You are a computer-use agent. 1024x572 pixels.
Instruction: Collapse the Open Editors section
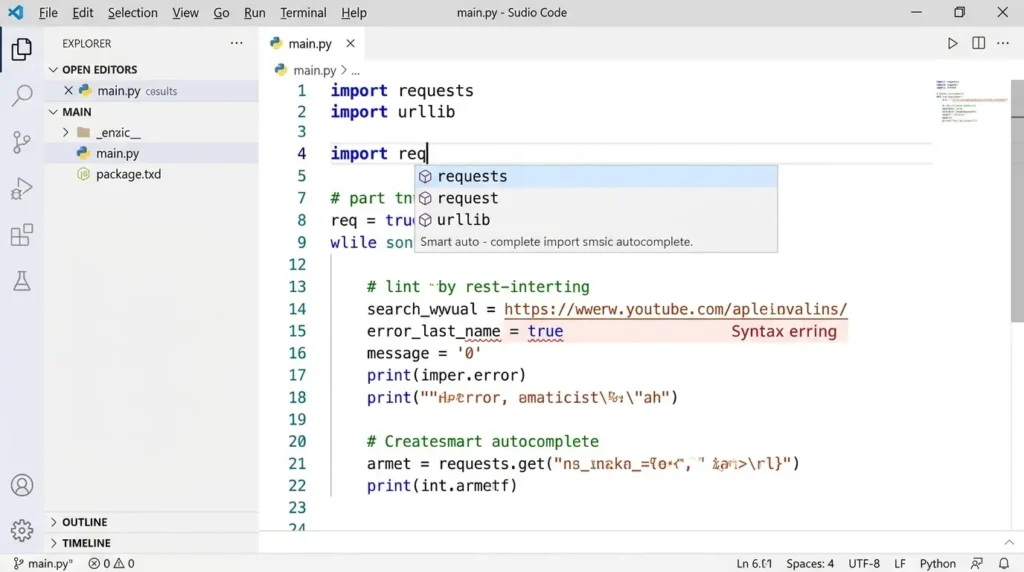54,69
